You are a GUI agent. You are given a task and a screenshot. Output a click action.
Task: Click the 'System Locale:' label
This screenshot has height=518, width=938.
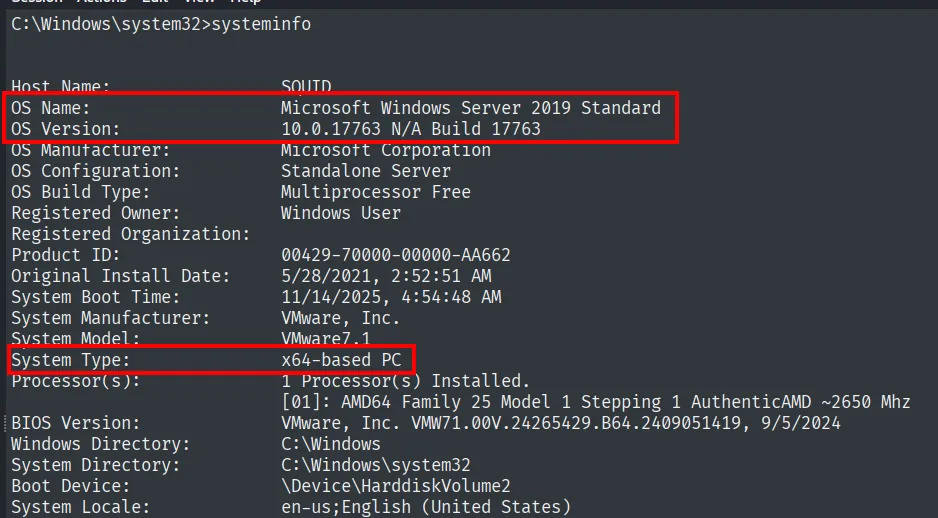tap(81, 507)
